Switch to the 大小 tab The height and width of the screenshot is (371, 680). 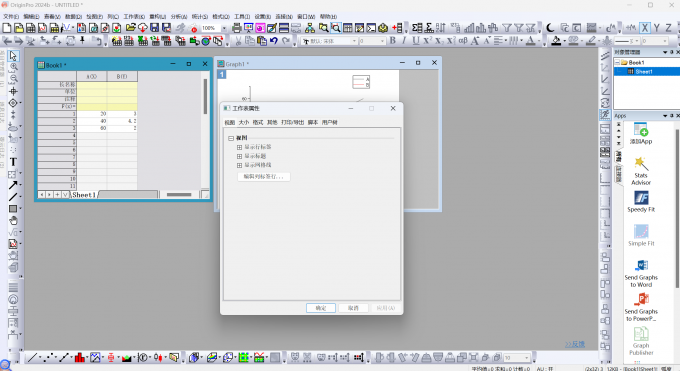pos(244,123)
